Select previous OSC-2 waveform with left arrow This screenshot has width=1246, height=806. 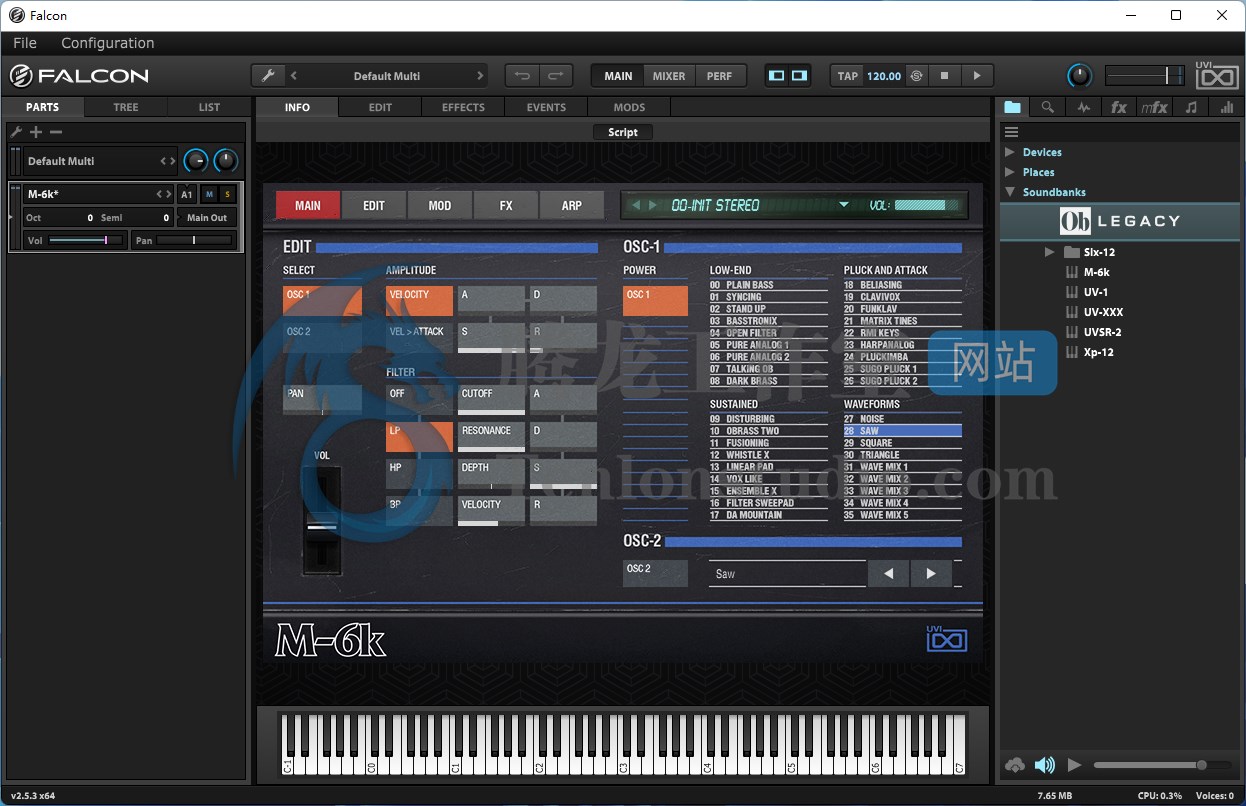pyautogui.click(x=889, y=573)
